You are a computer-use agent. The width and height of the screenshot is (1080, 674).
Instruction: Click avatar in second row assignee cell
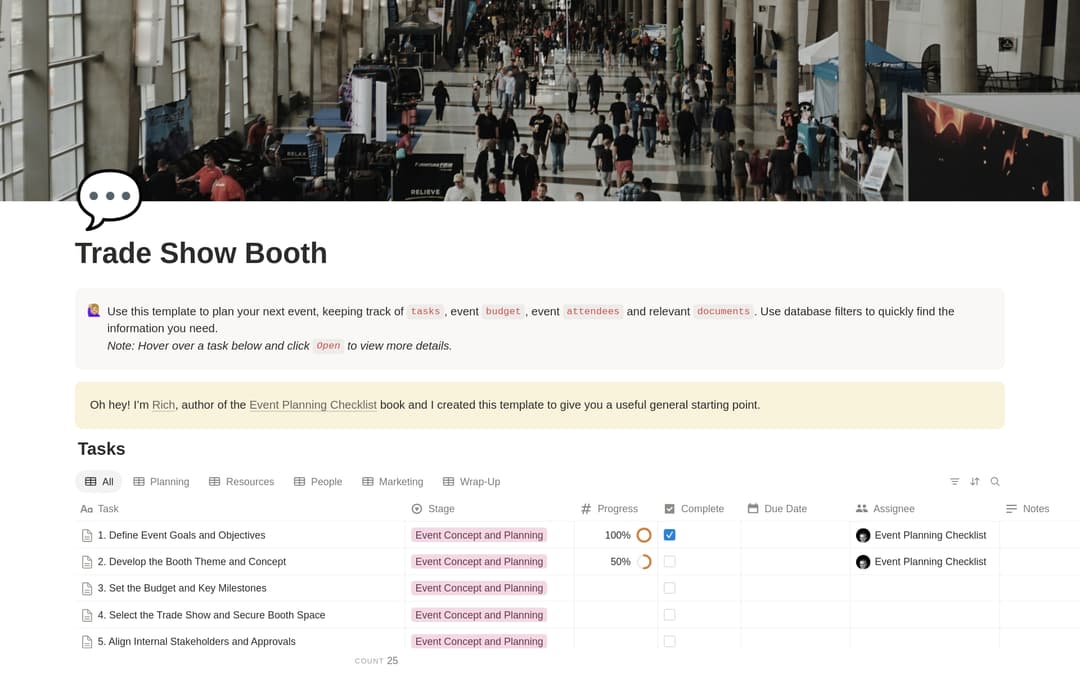[x=862, y=562]
